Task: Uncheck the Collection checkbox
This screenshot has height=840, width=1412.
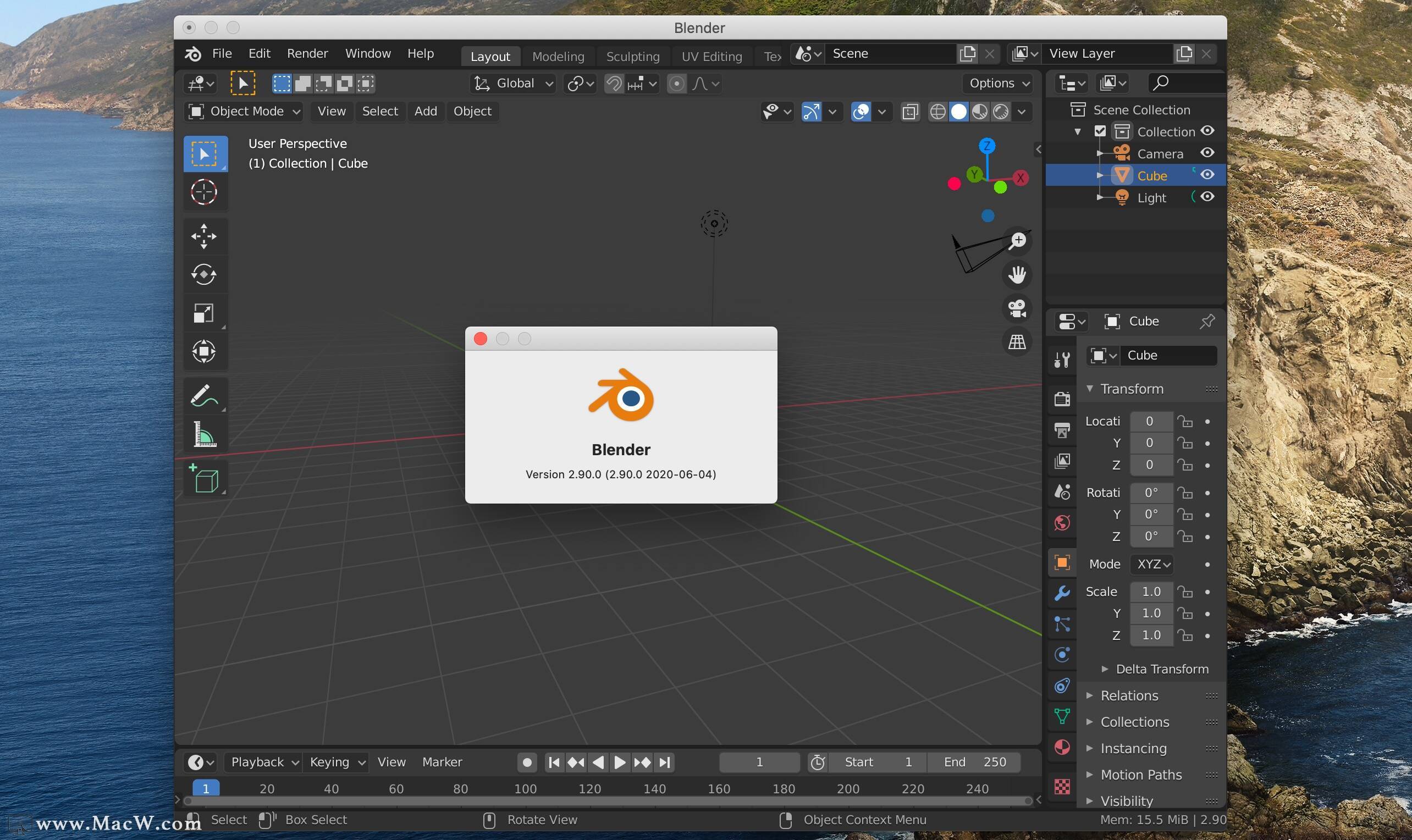Action: click(x=1100, y=131)
